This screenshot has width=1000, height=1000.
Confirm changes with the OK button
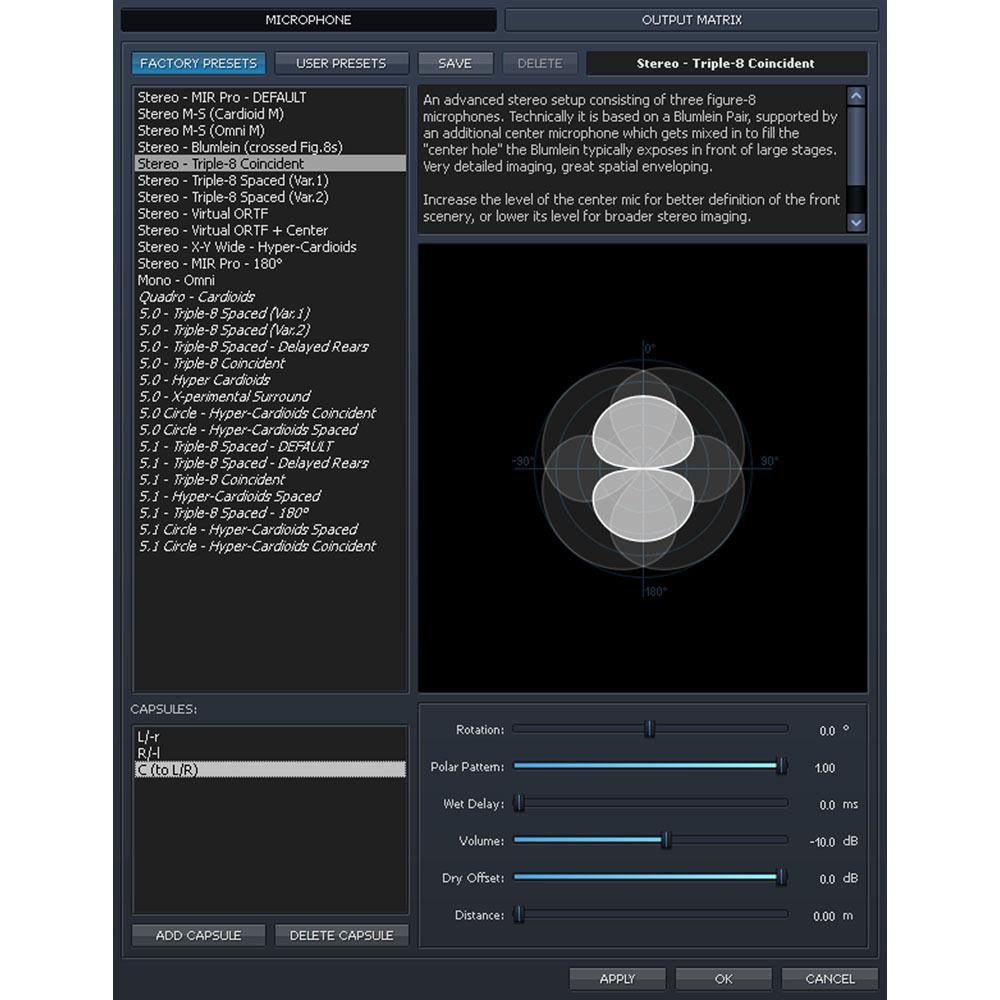[x=723, y=979]
